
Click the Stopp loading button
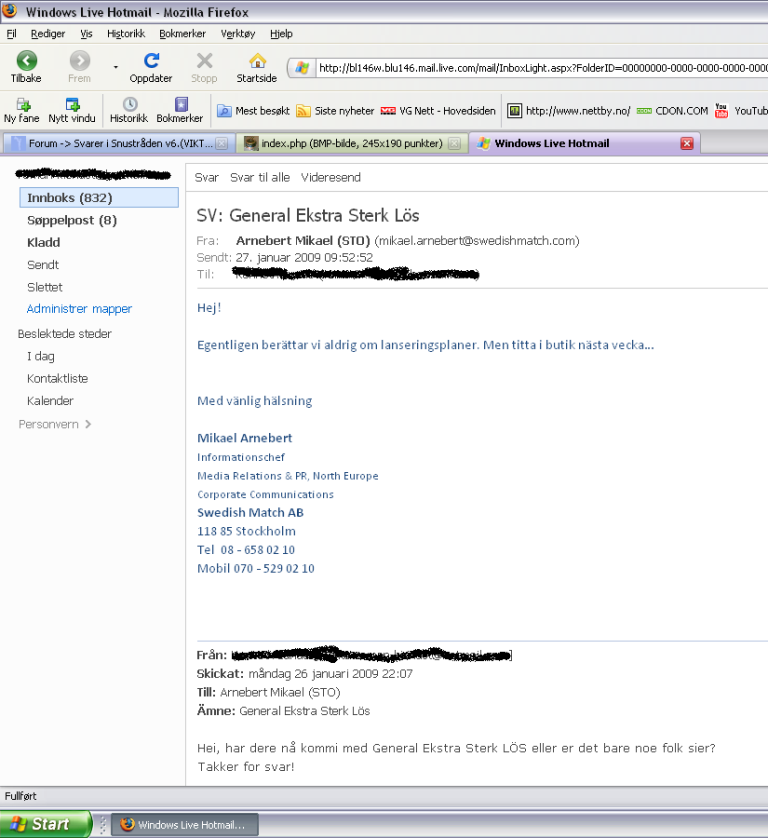pos(204,67)
